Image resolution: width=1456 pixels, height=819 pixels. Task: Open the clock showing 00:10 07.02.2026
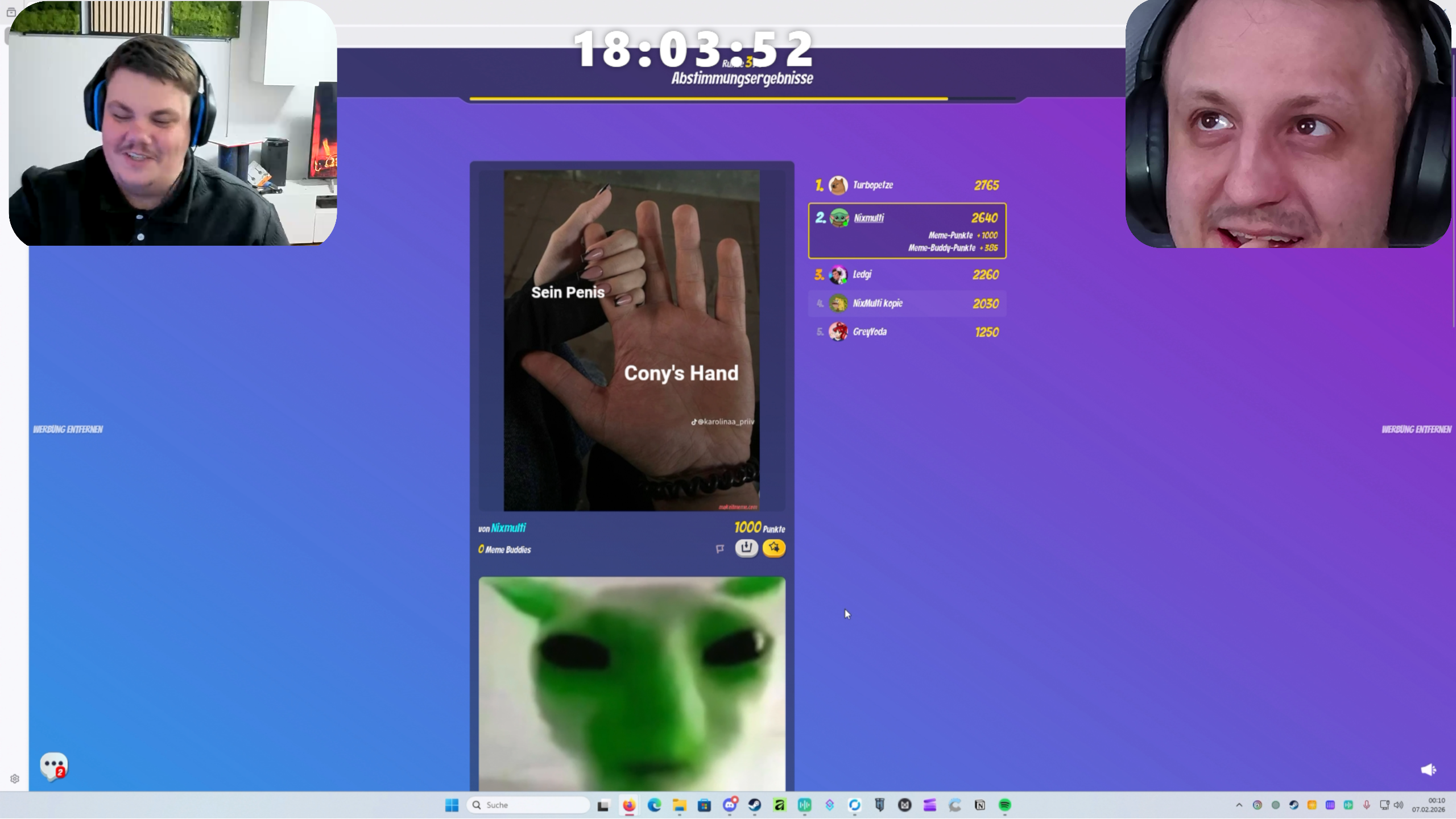(x=1429, y=805)
